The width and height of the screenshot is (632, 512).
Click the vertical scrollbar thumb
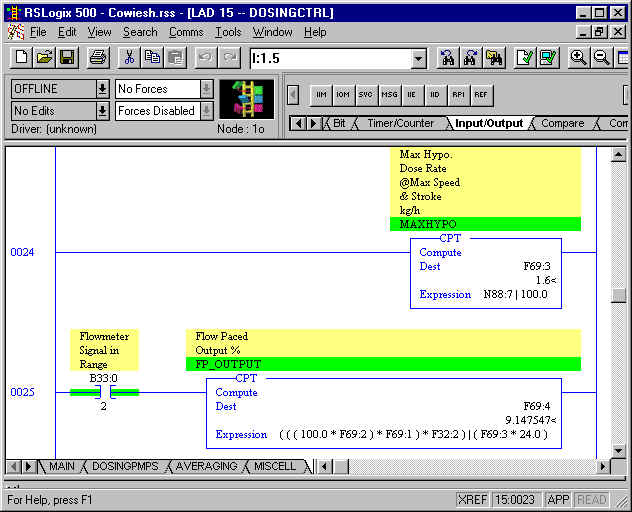[618, 295]
